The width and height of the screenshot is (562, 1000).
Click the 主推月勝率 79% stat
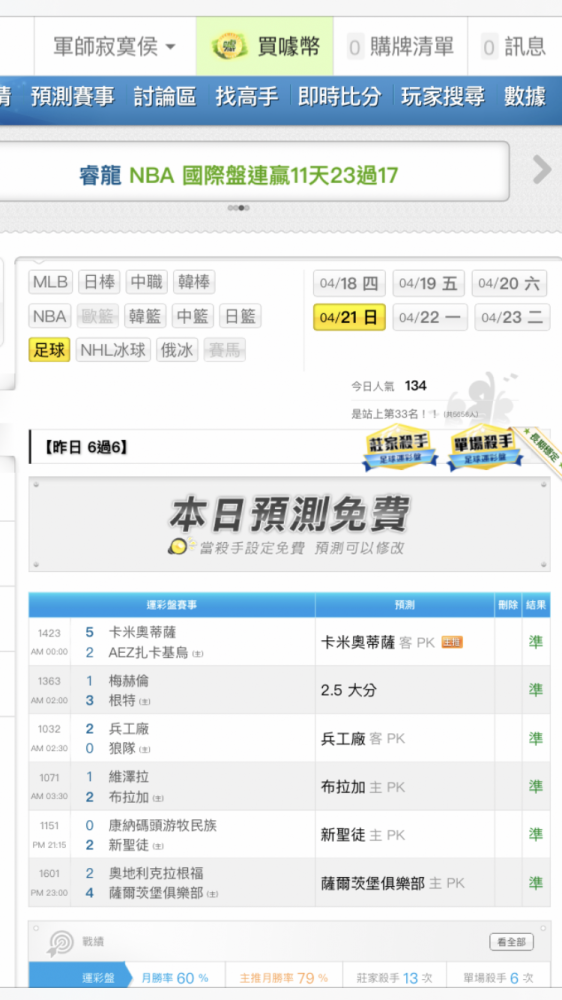pyautogui.click(x=284, y=978)
